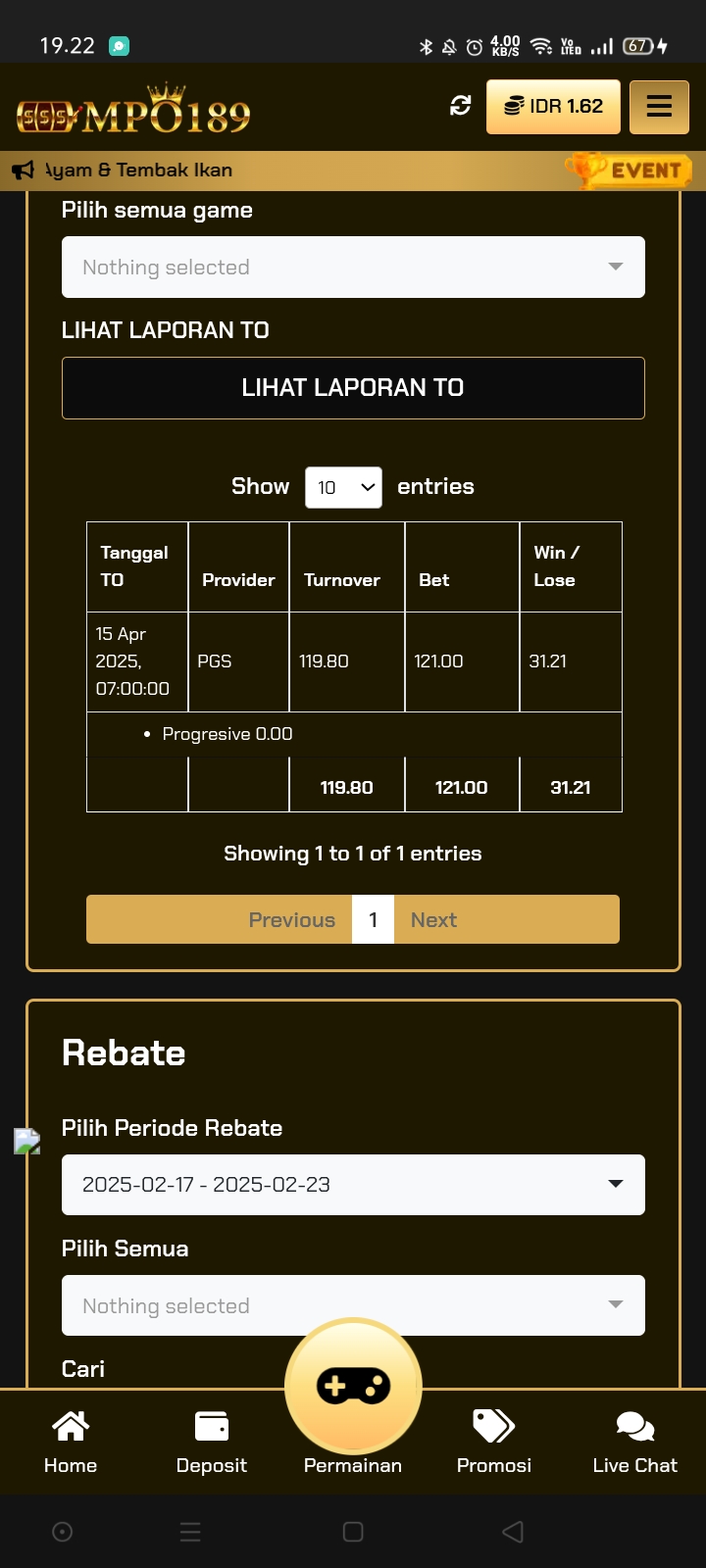Go to the Home tab
Screen dimensions: 706x1568
[71, 1441]
